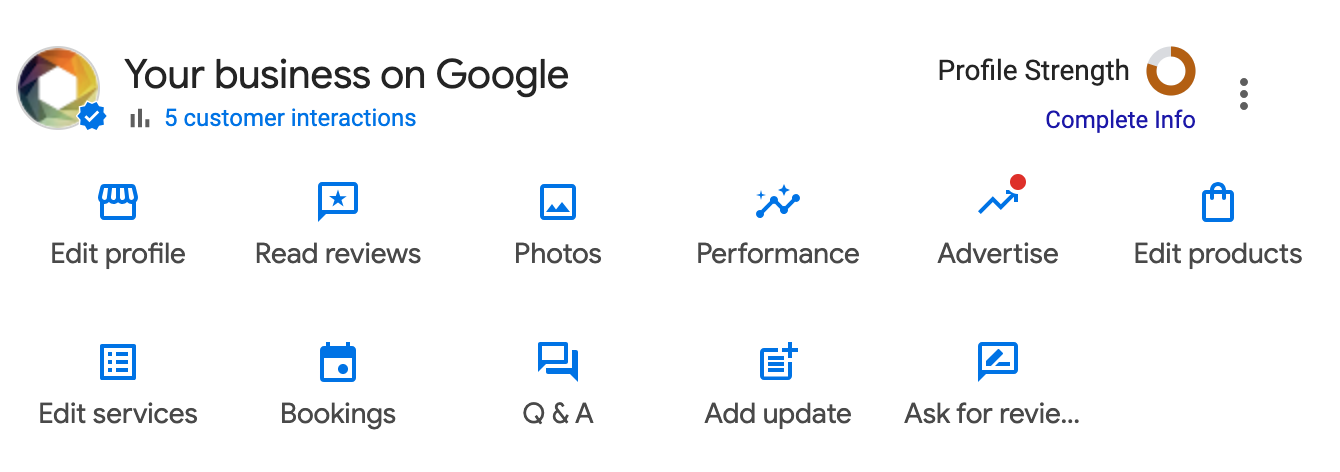Open the Ask for reviews icon
This screenshot has height=472, width=1340.
click(997, 362)
